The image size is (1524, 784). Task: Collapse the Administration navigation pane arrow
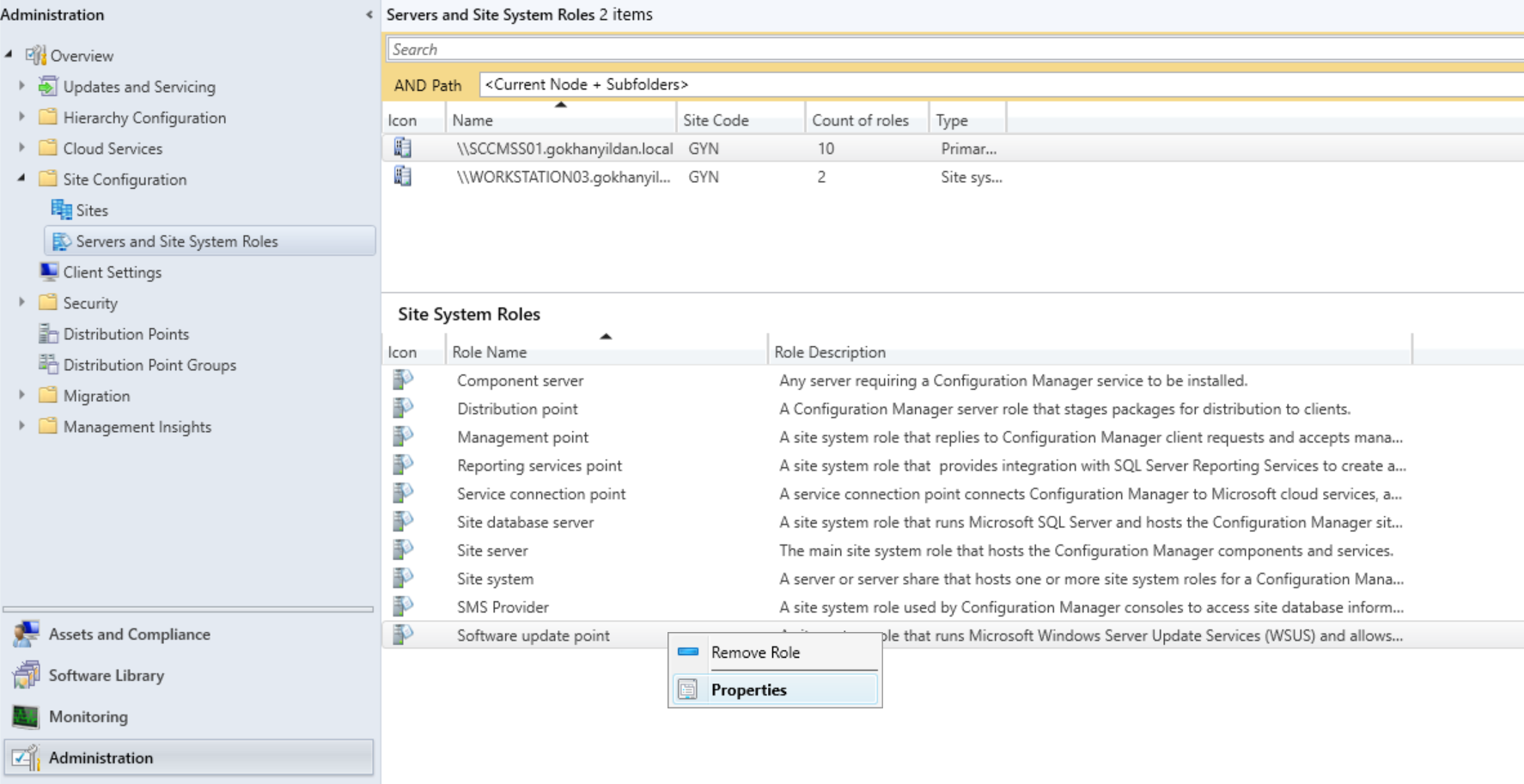tap(369, 15)
